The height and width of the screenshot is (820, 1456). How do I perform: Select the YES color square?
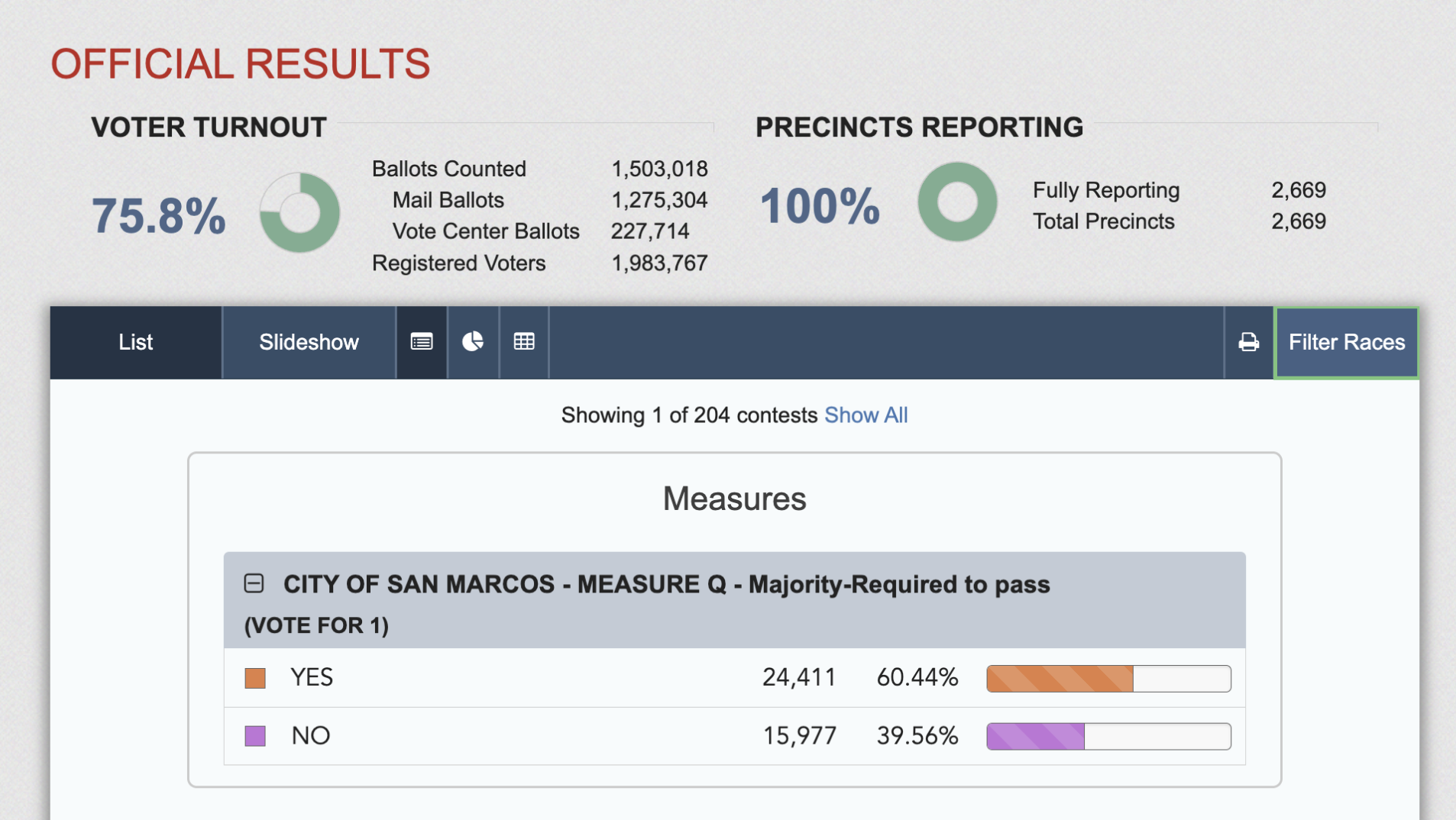[254, 676]
